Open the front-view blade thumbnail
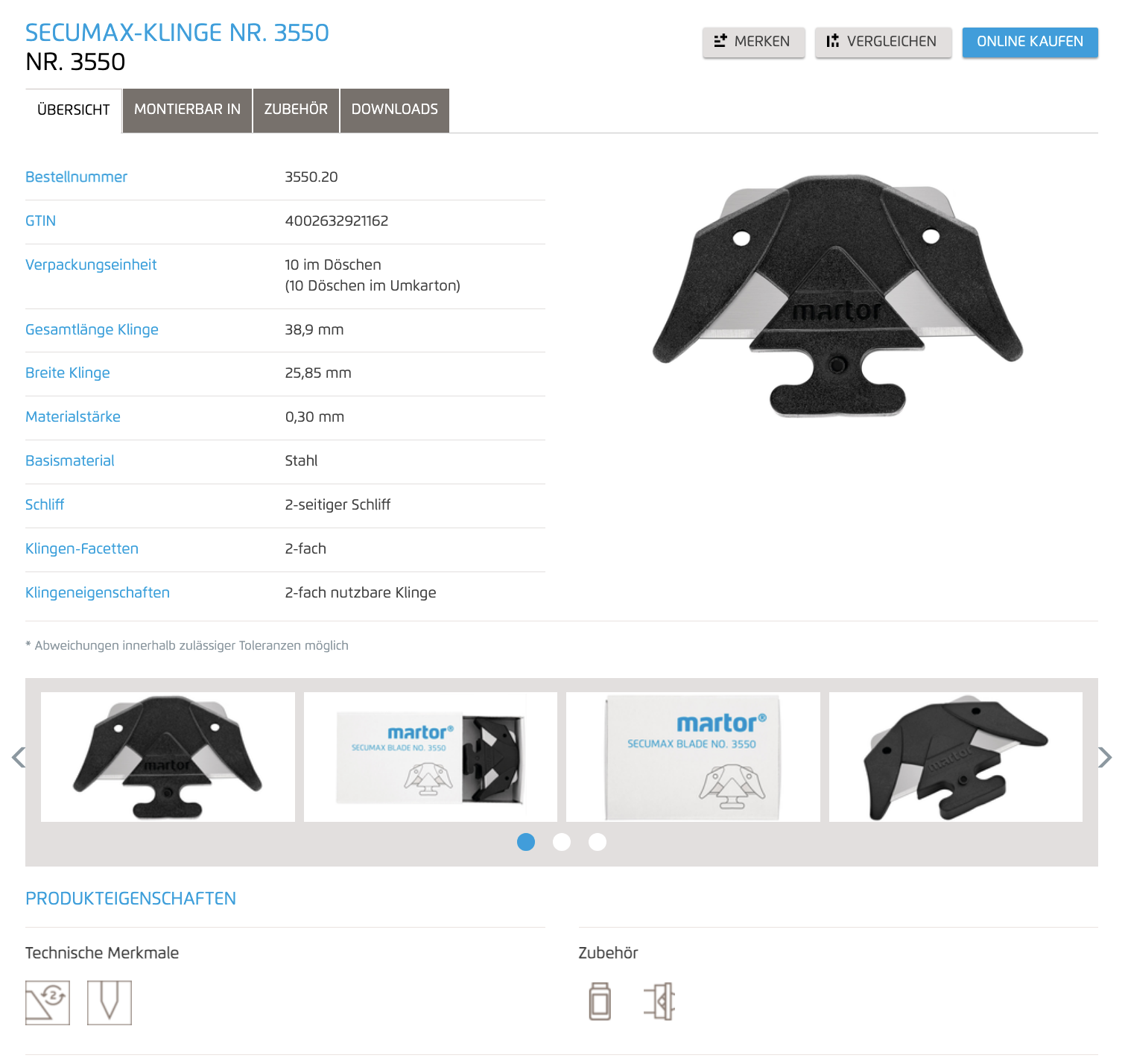The image size is (1128, 1064). tap(168, 757)
